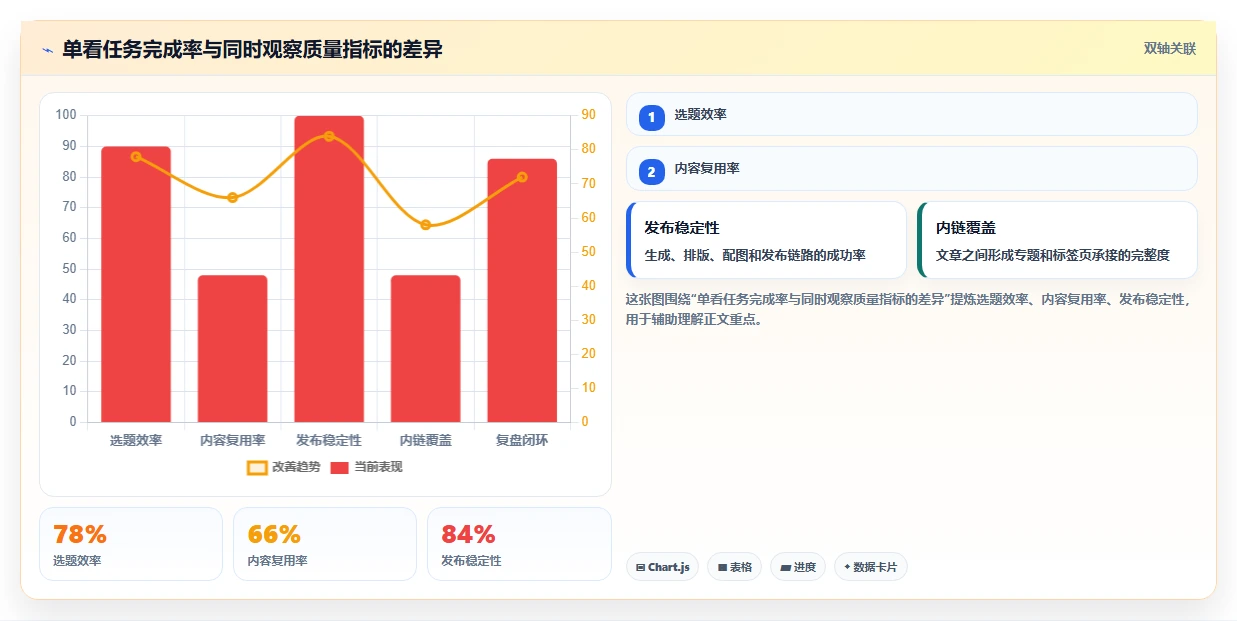Click the 内链覆盖 description card
This screenshot has height=621, width=1237.
1057,240
